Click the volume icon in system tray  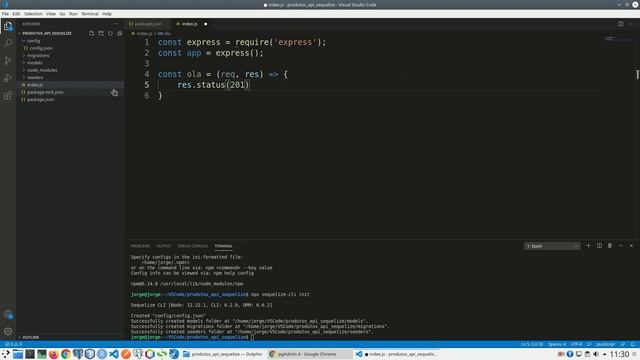[596, 354]
